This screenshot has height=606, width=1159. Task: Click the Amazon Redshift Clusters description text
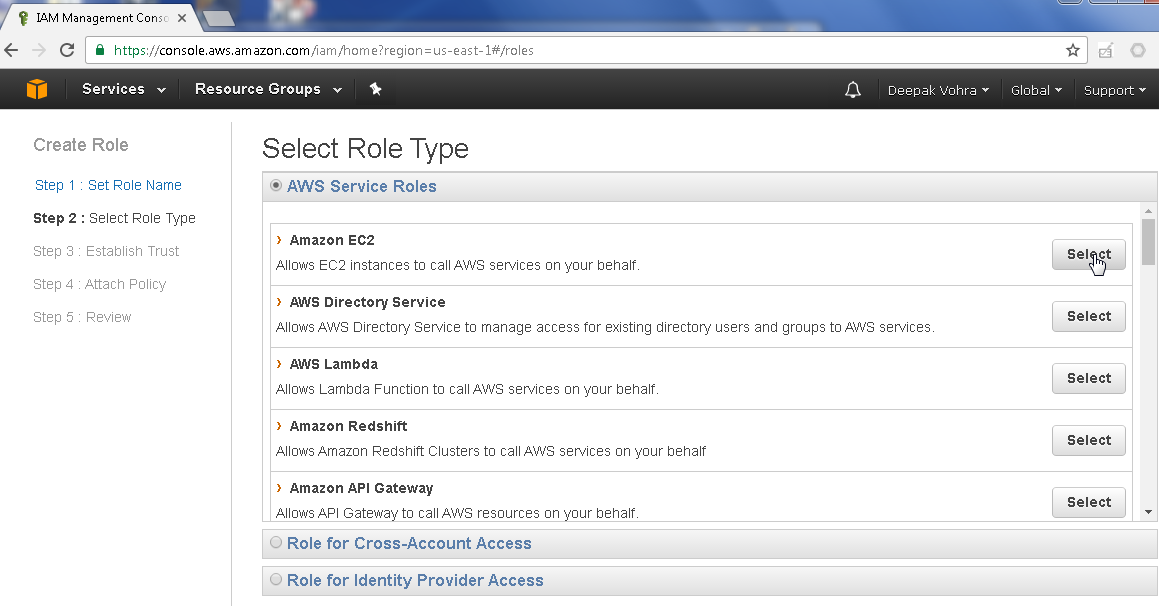click(x=491, y=452)
